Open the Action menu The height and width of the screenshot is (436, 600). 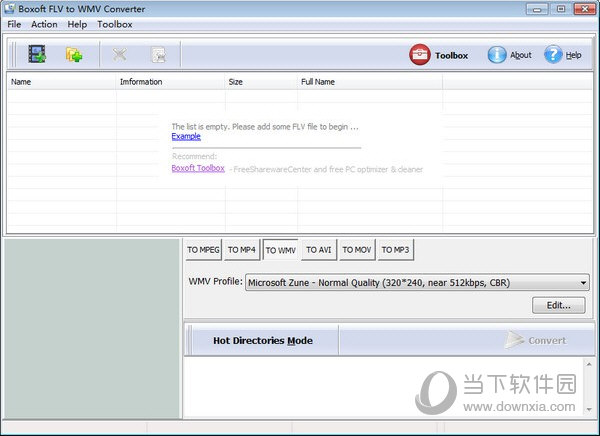tap(44, 24)
